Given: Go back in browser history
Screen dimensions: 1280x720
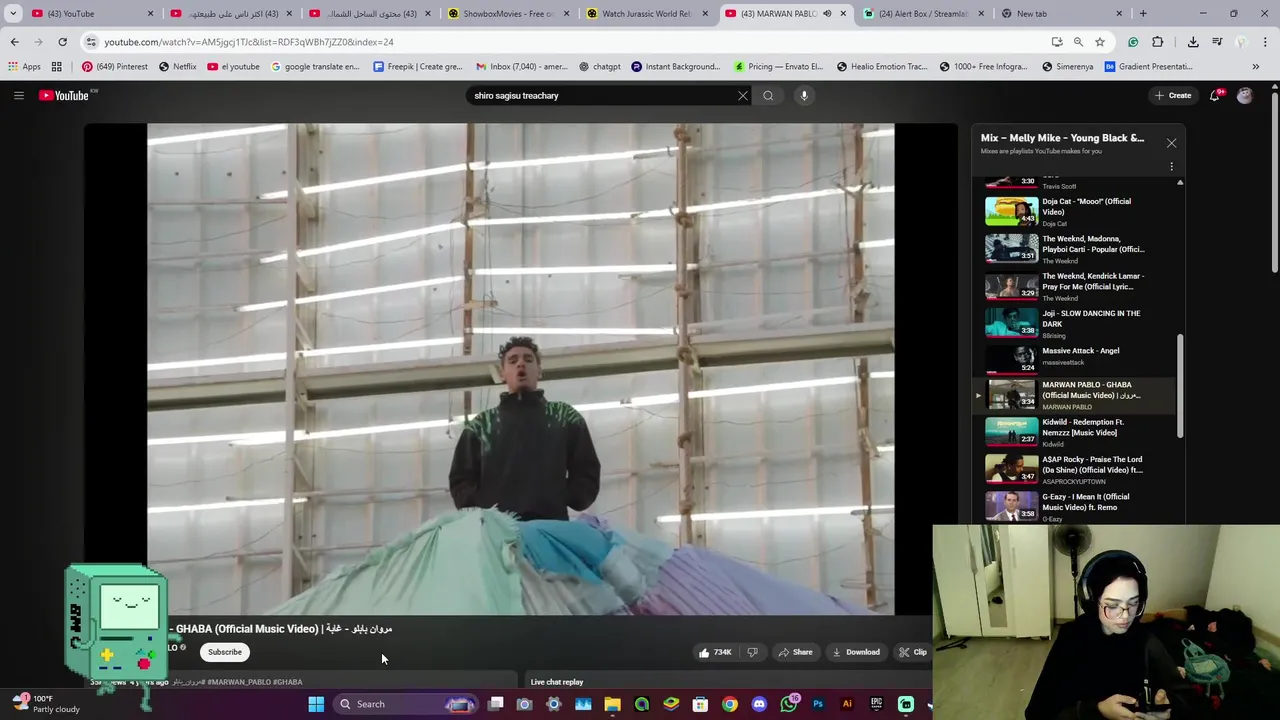Looking at the screenshot, I should pos(14,42).
